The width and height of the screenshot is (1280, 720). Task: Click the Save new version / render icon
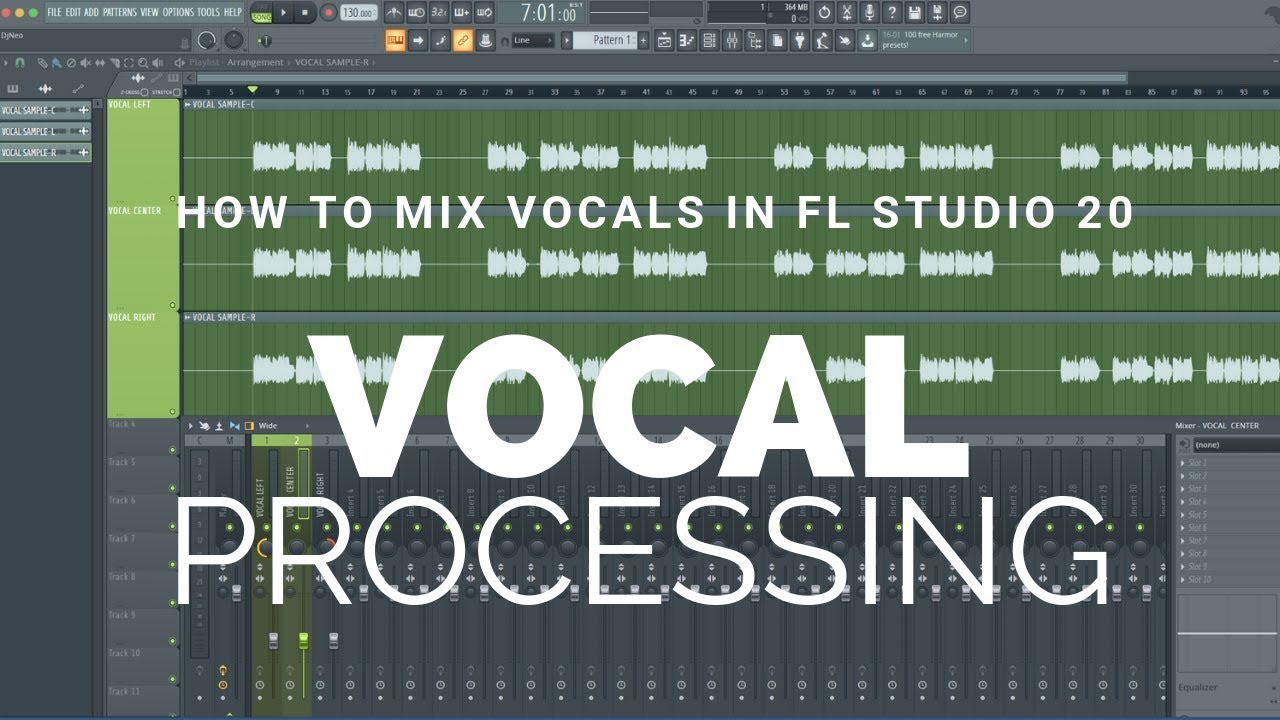point(938,13)
